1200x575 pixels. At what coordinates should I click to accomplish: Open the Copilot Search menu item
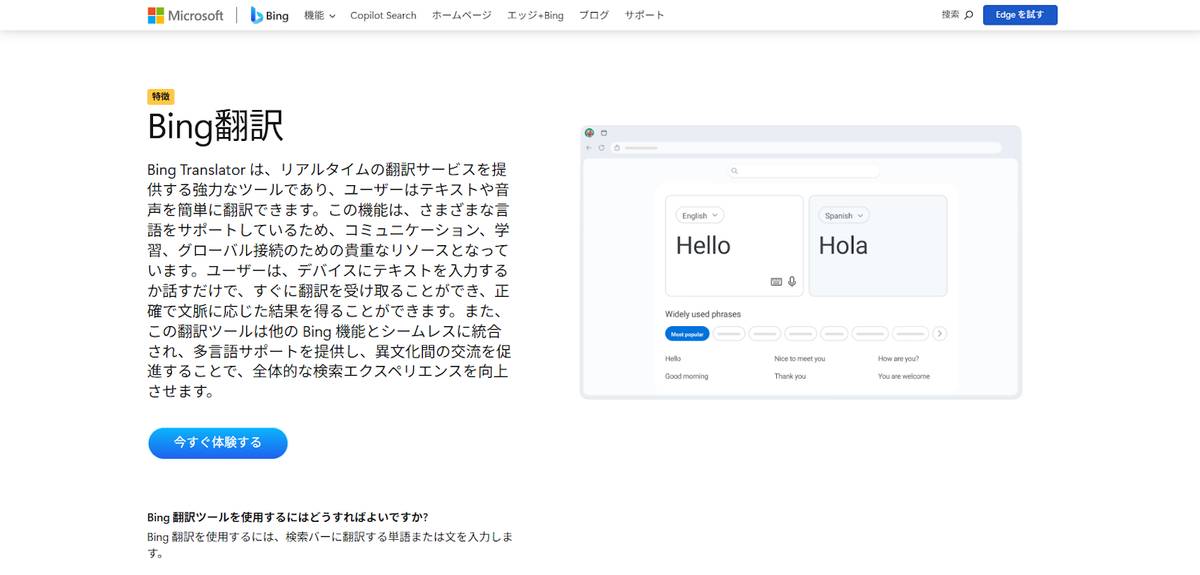pos(383,15)
